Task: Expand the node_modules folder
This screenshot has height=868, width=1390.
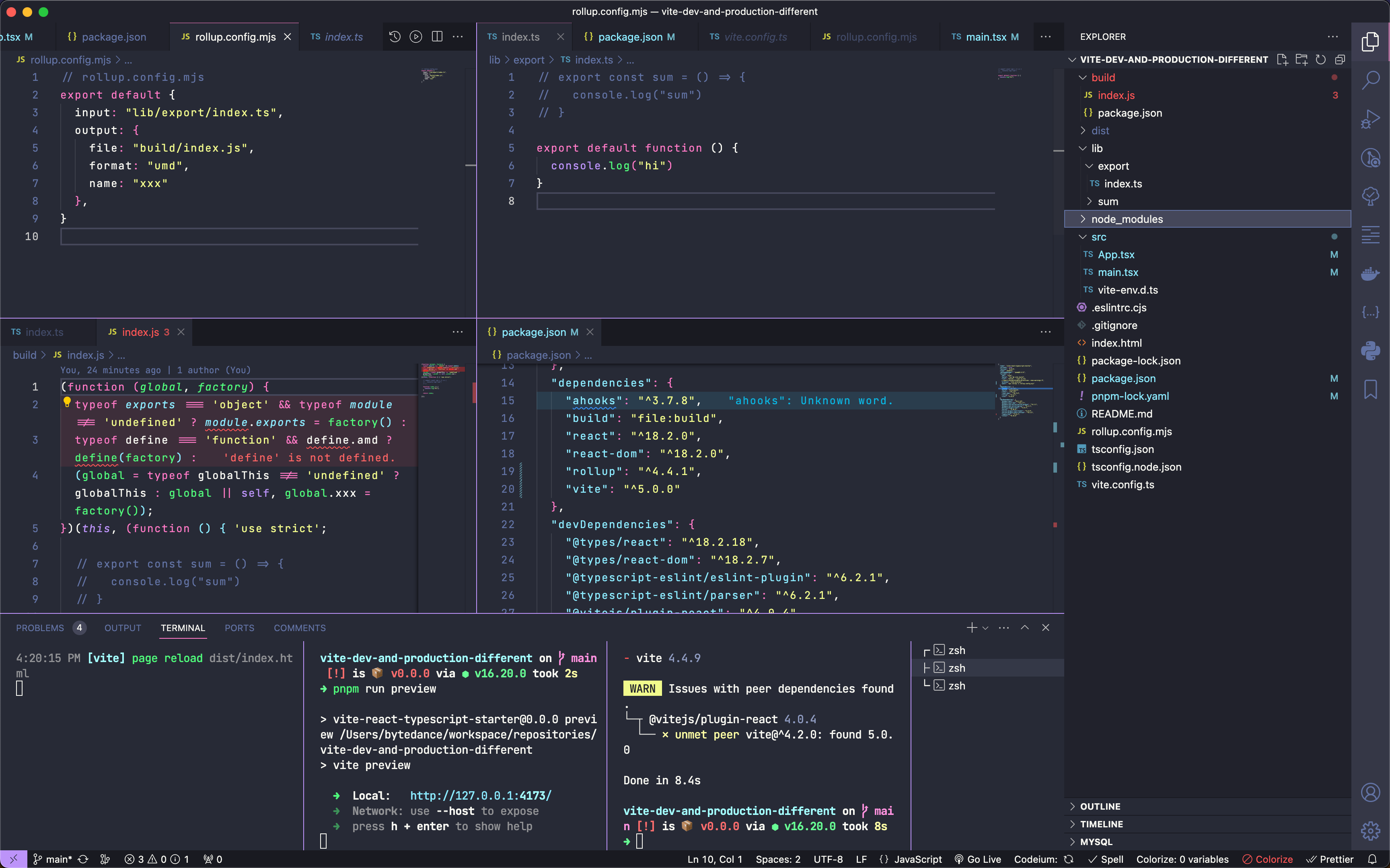Action: (1127, 219)
